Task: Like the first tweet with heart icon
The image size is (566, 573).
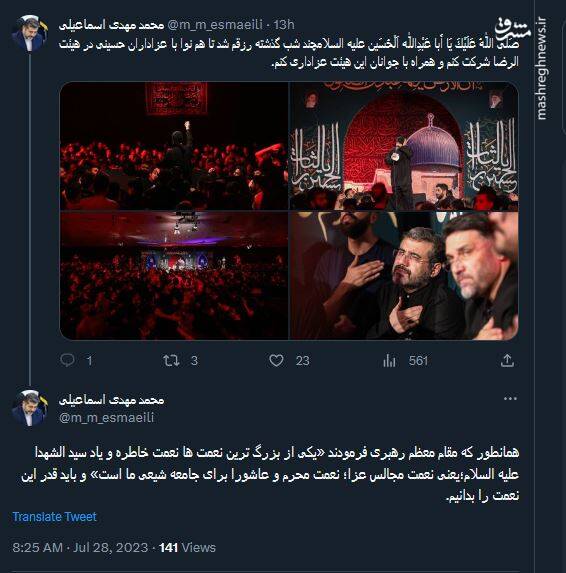Action: (x=276, y=361)
